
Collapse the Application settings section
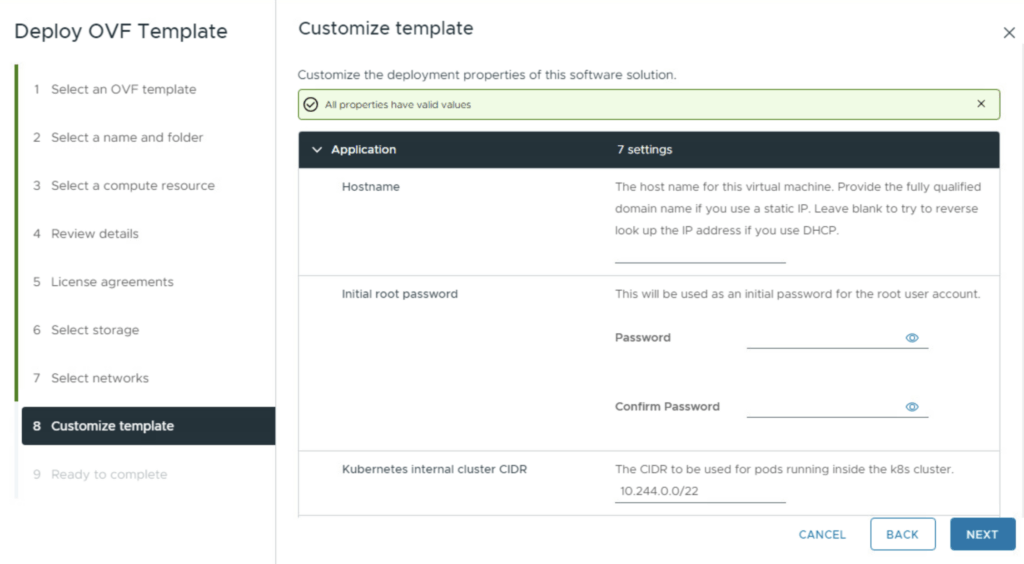pyautogui.click(x=318, y=150)
